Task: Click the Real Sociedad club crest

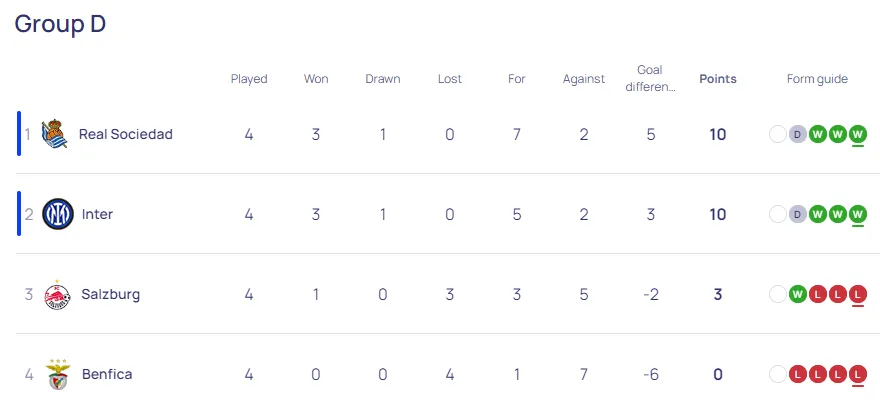Action: click(55, 134)
